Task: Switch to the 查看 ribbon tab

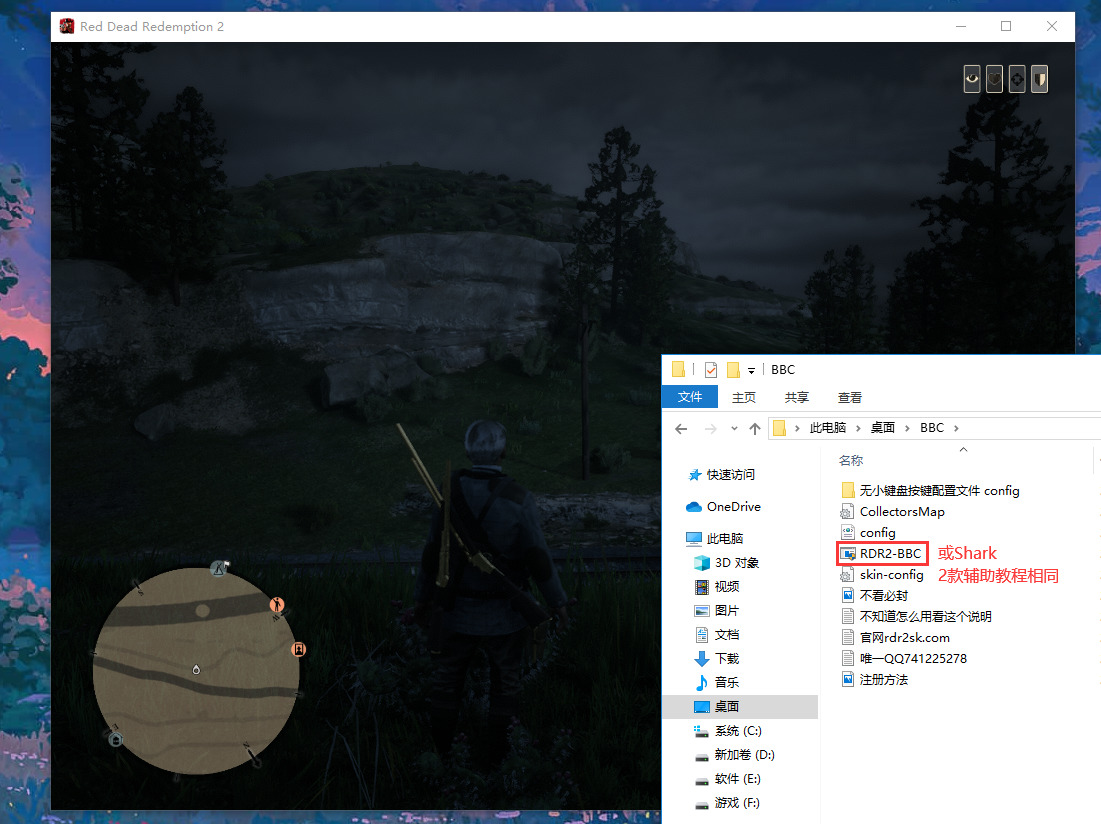Action: click(x=850, y=397)
